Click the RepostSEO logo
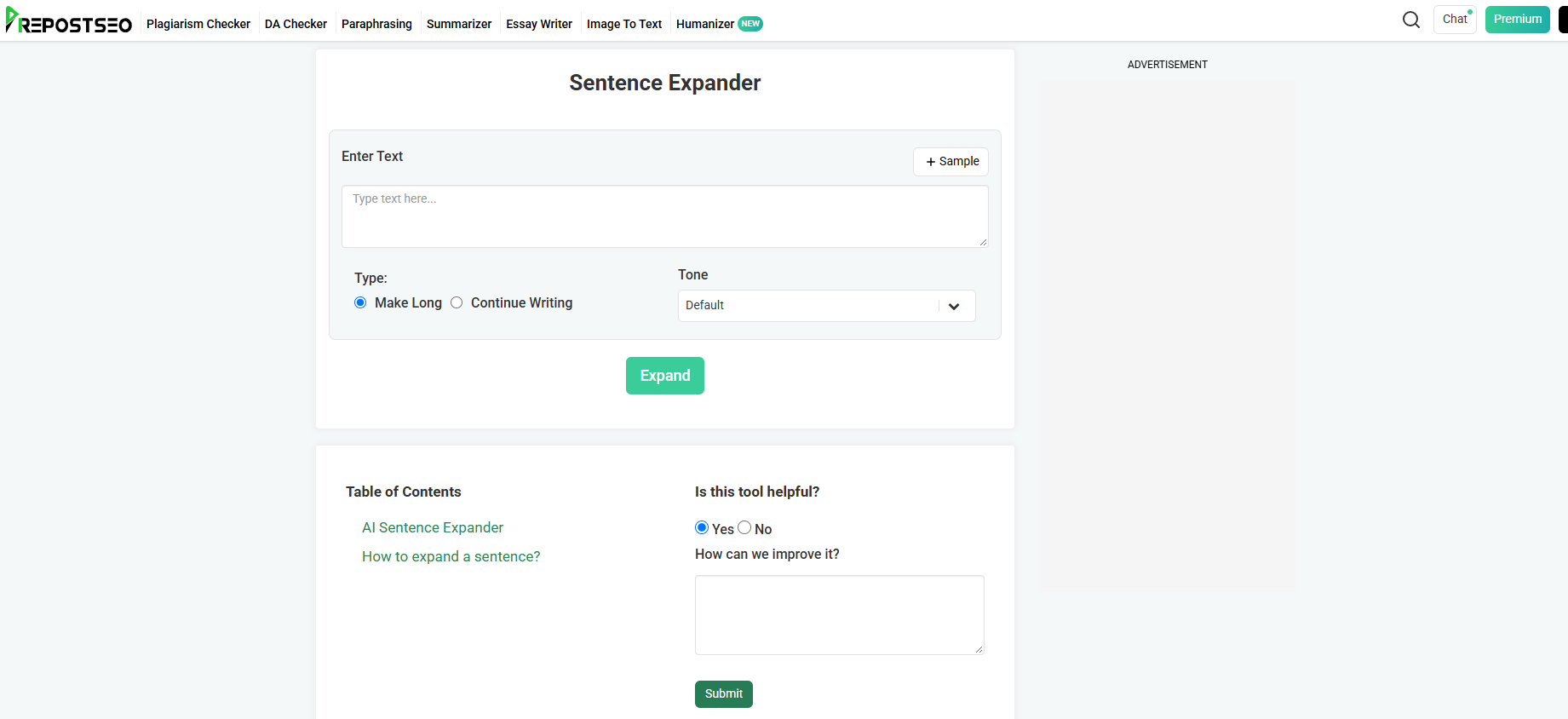 68,21
